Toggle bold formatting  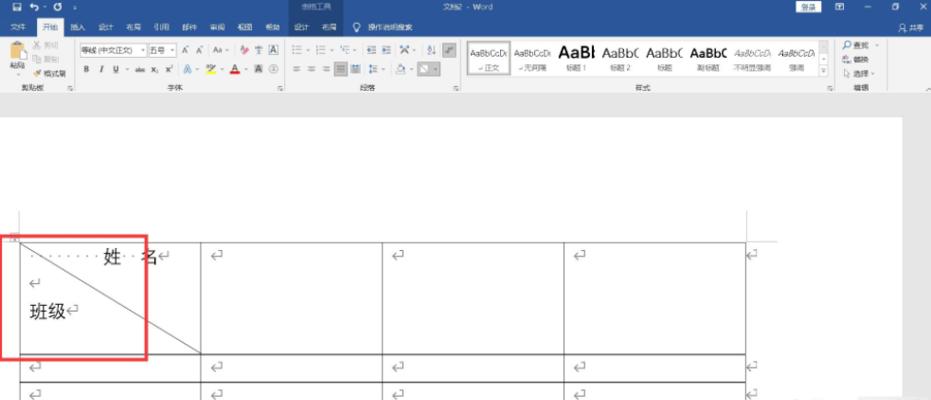(86, 69)
